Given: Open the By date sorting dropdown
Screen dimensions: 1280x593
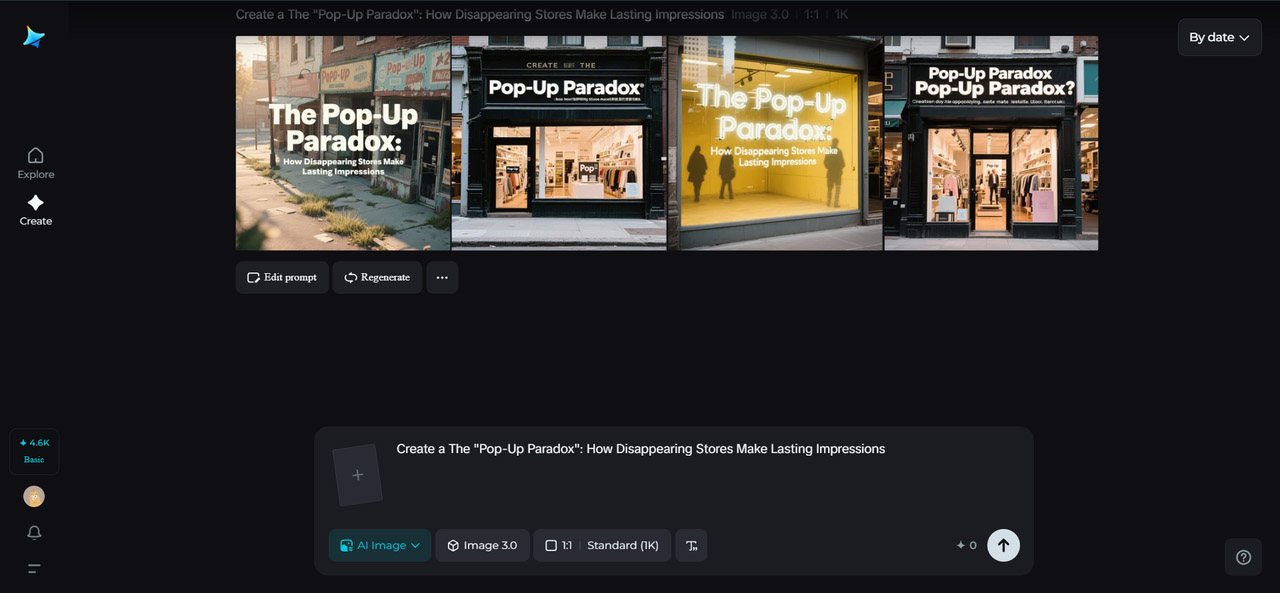Looking at the screenshot, I should point(1219,37).
